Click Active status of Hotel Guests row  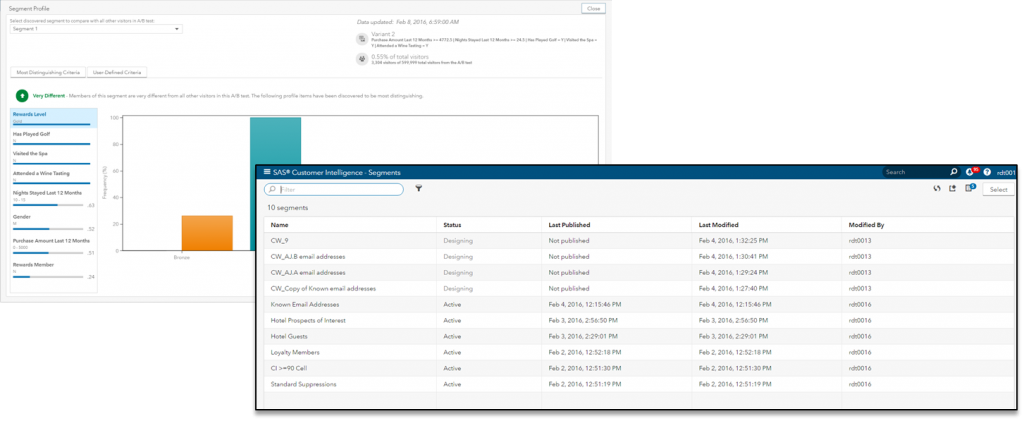coord(452,336)
